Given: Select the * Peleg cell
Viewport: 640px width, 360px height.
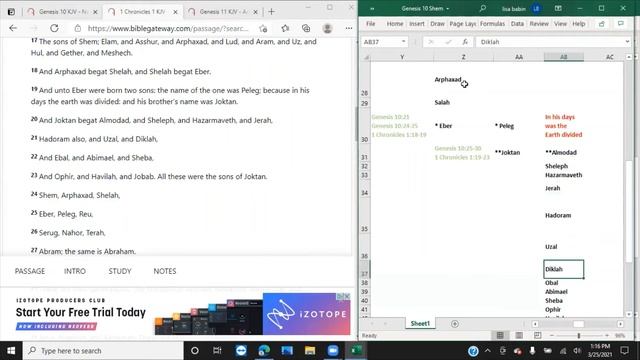Looking at the screenshot, I should coord(518,126).
